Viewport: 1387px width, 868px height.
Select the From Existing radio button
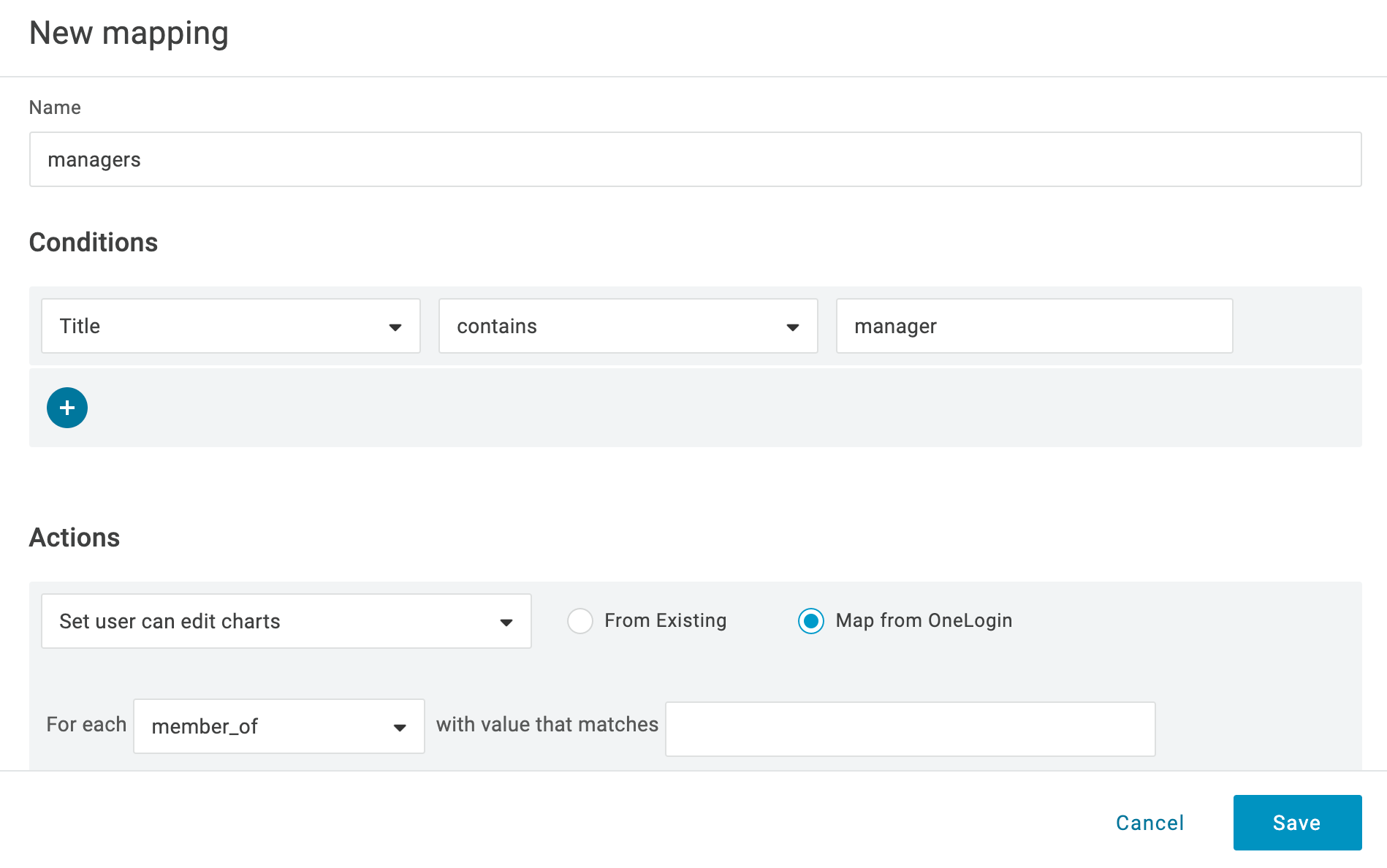coord(580,621)
